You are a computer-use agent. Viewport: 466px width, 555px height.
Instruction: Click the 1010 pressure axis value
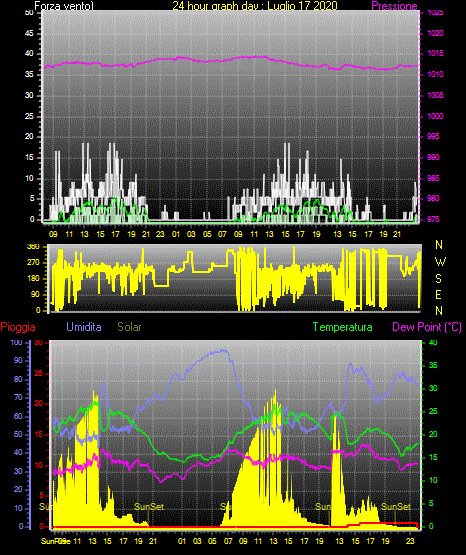pos(435,74)
